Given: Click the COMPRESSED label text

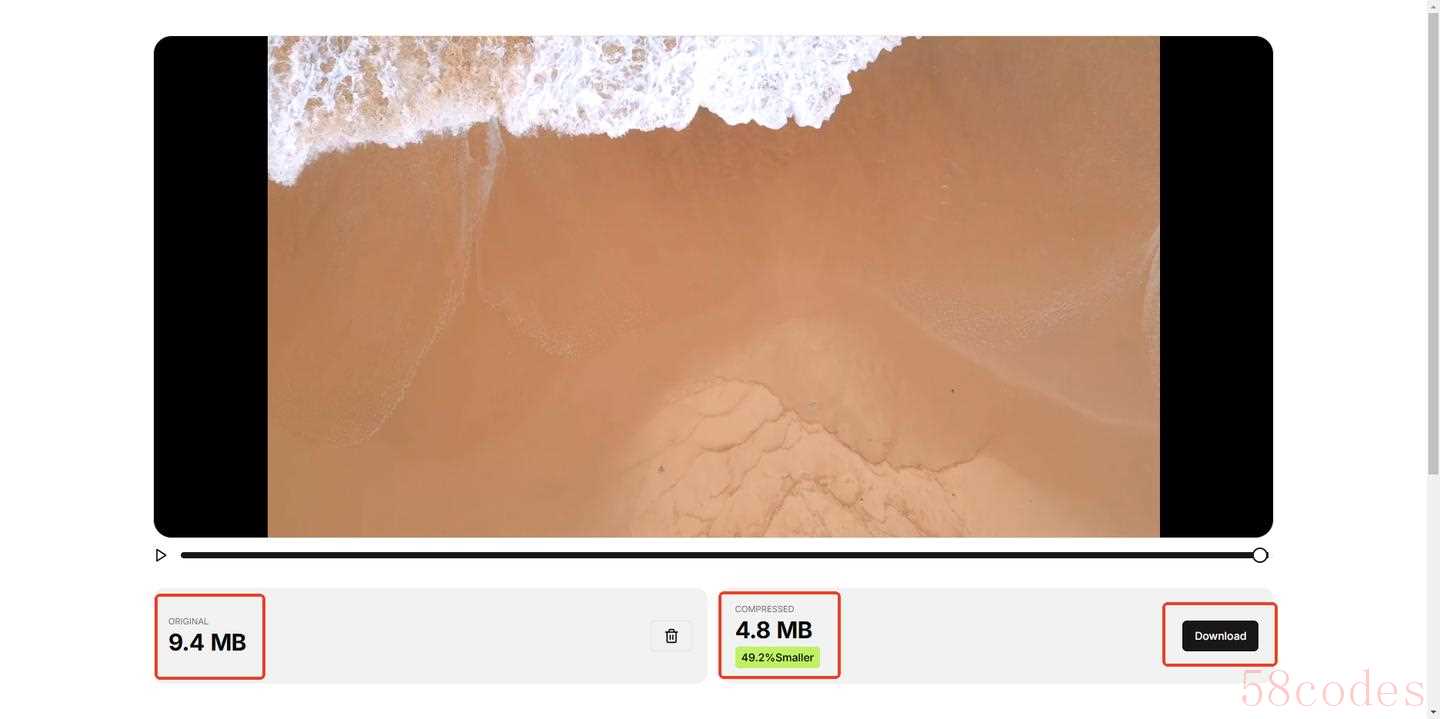Looking at the screenshot, I should click(x=765, y=609).
